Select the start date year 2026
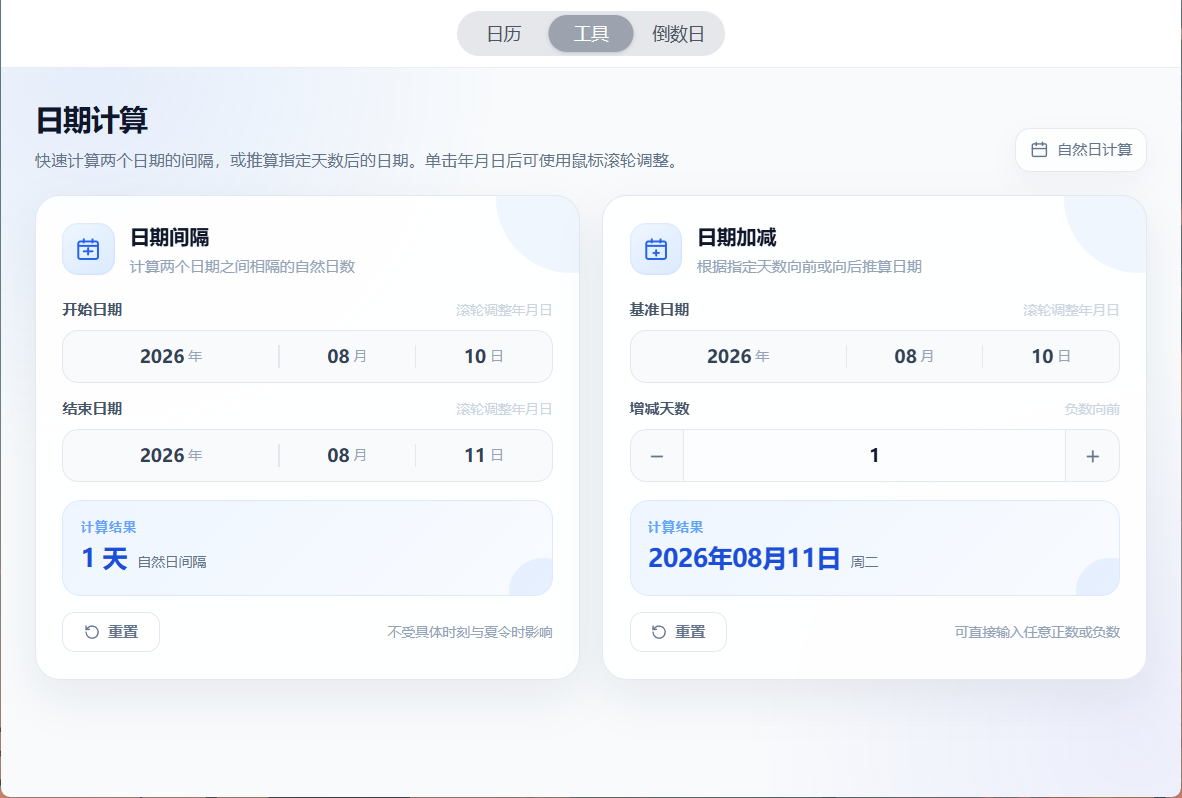Viewport: 1182px width, 798px height. tap(171, 356)
